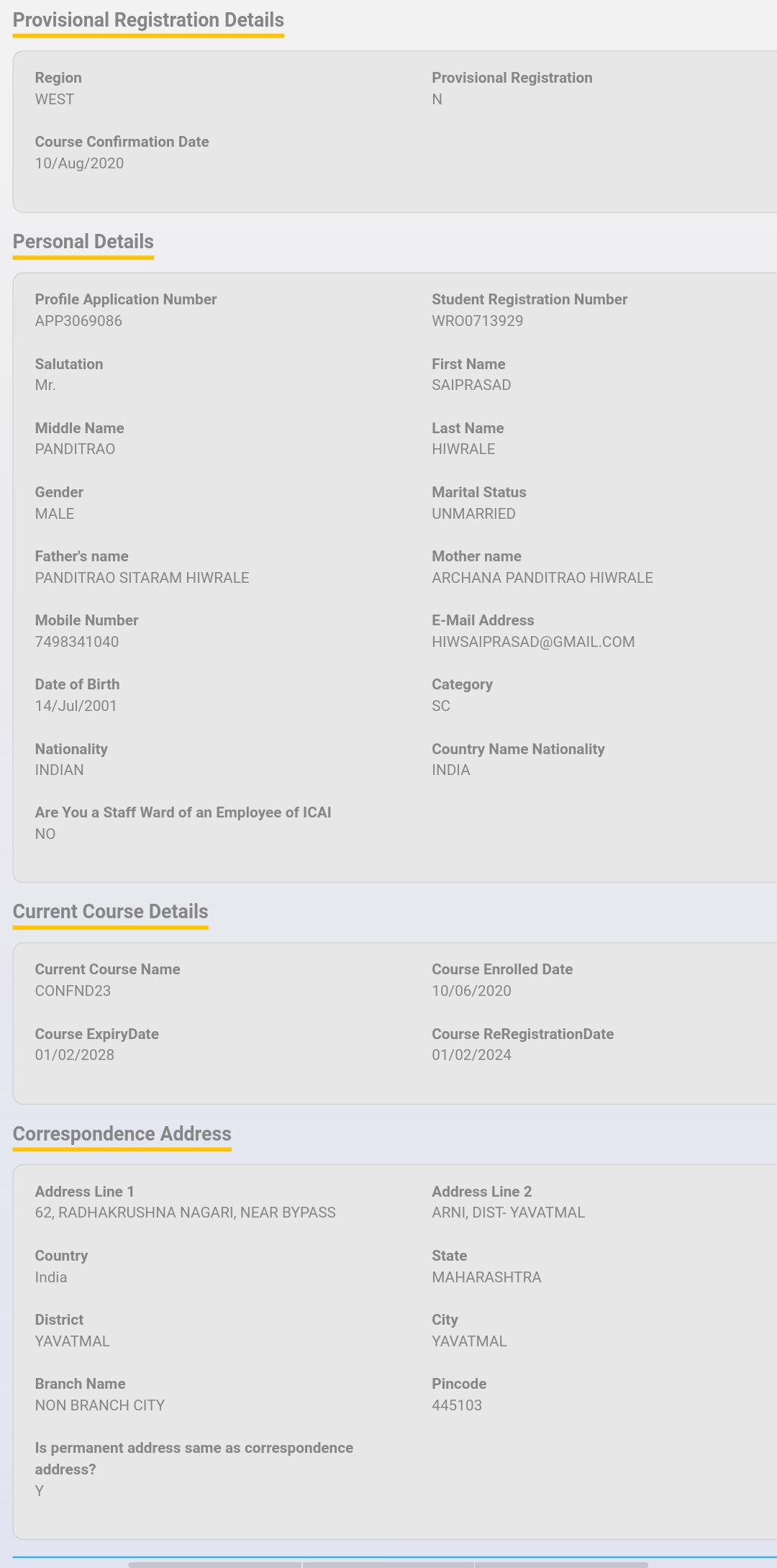The height and width of the screenshot is (1568, 777).
Task: Click the Branch Name value NON BRANCH CITY
Action: tap(100, 1405)
